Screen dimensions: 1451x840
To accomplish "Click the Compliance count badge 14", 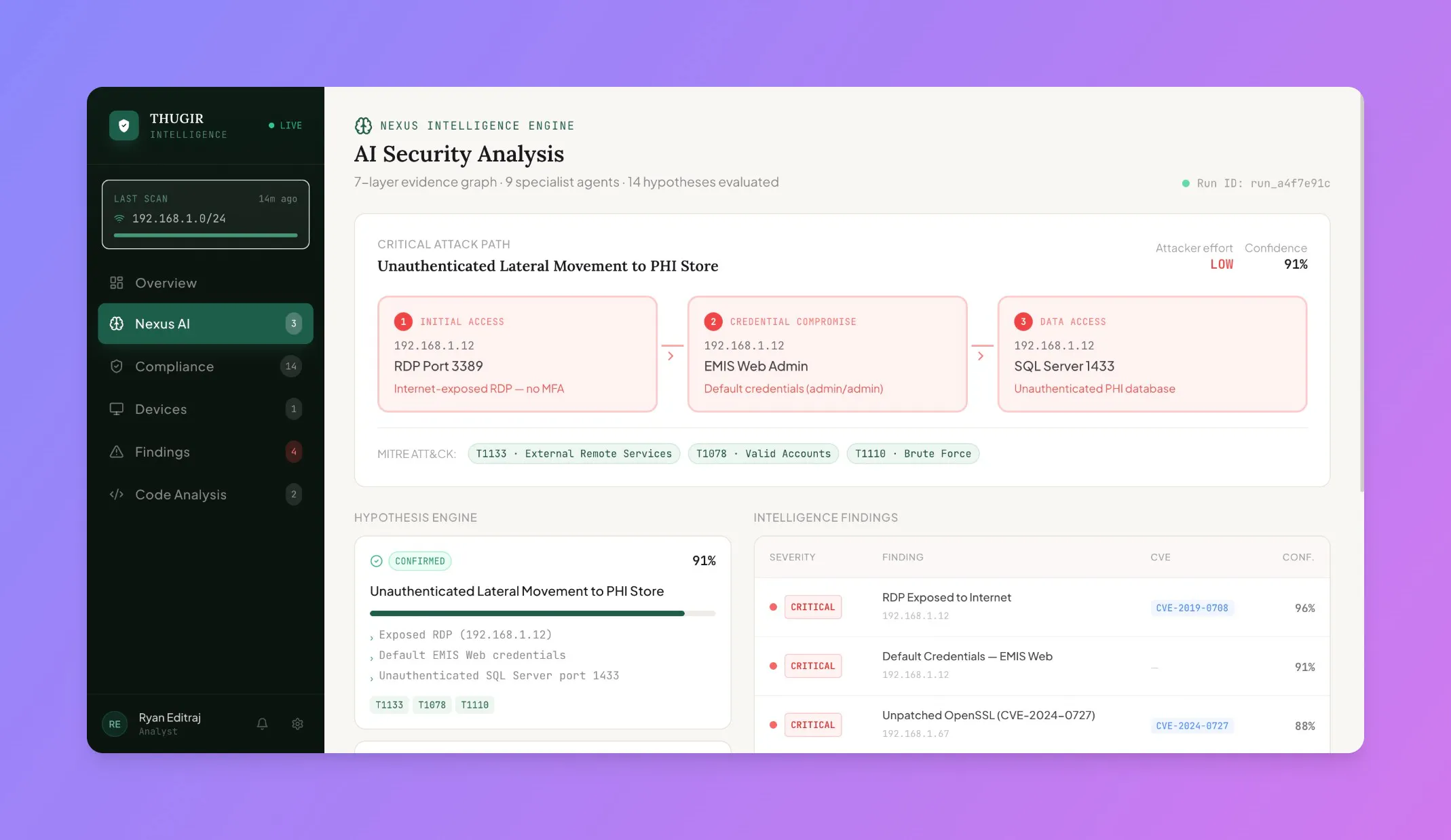I will click(x=290, y=366).
